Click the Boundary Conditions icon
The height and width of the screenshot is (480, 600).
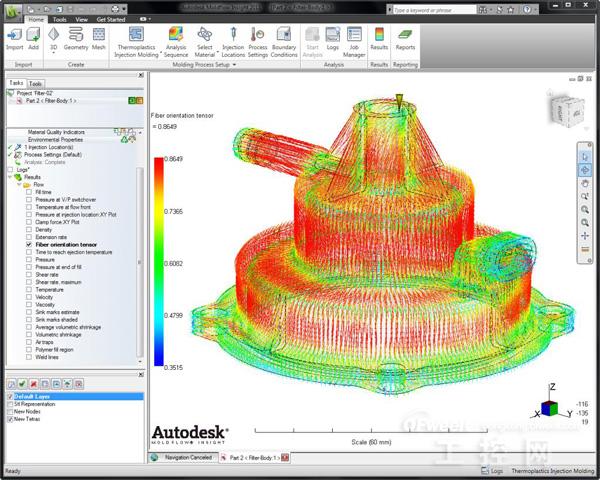click(x=284, y=38)
